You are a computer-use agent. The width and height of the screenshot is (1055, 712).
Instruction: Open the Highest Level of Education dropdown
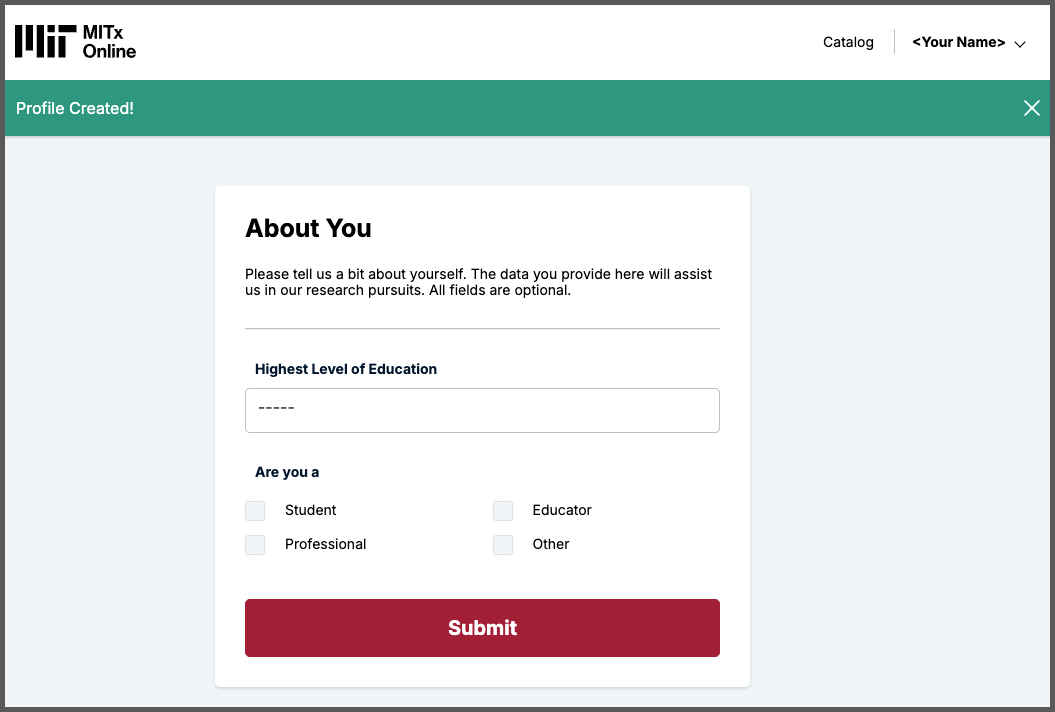482,410
